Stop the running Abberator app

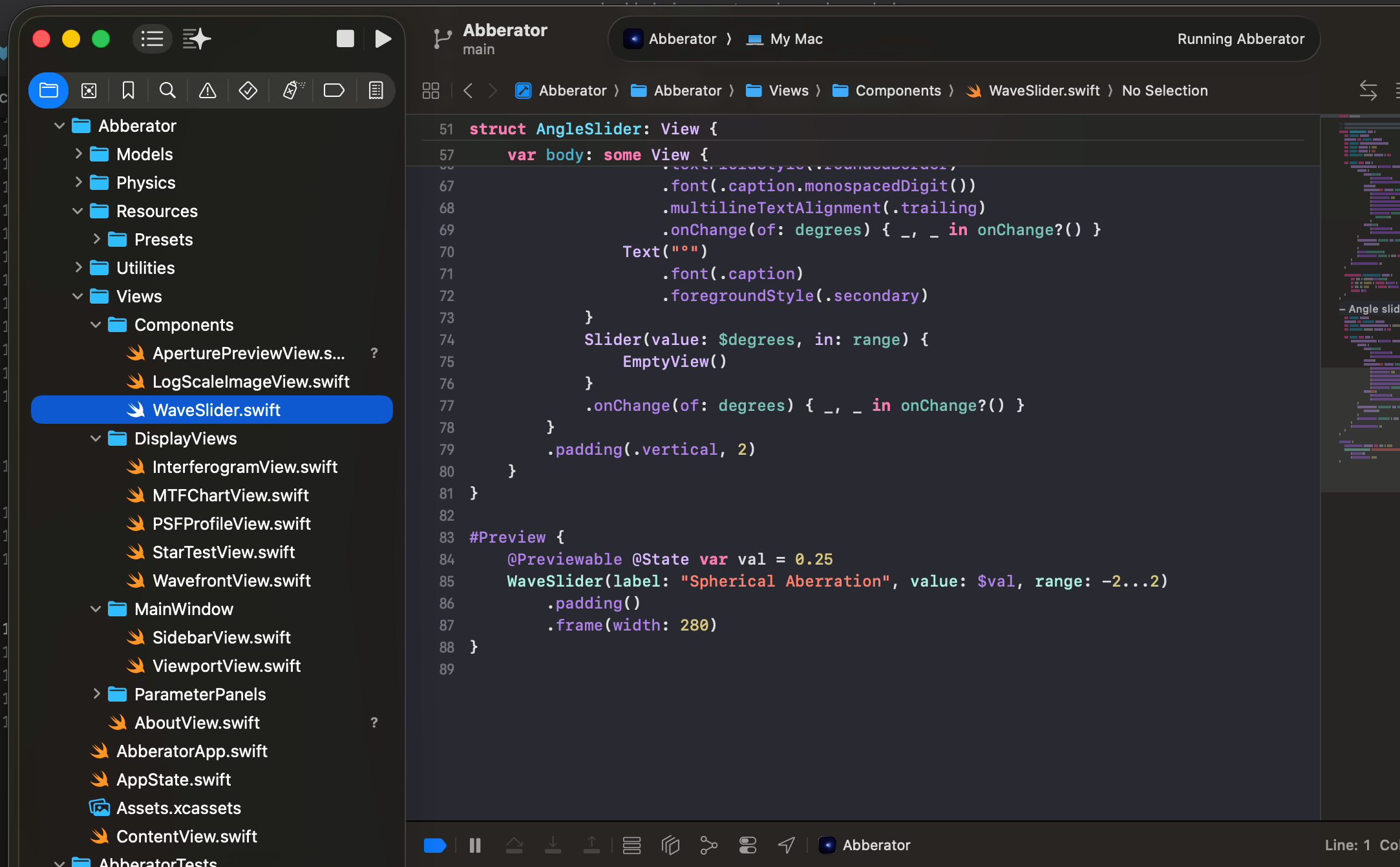[x=345, y=39]
